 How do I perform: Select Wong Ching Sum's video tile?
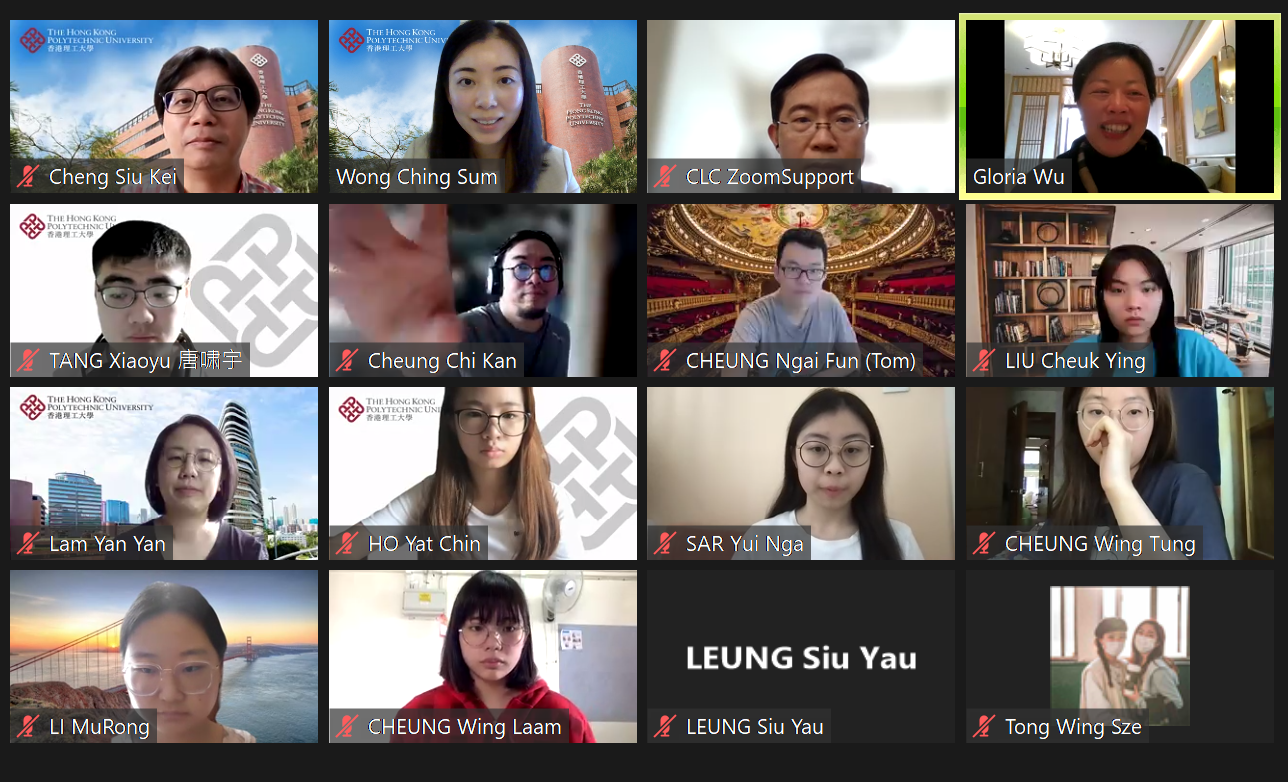pyautogui.click(x=483, y=106)
